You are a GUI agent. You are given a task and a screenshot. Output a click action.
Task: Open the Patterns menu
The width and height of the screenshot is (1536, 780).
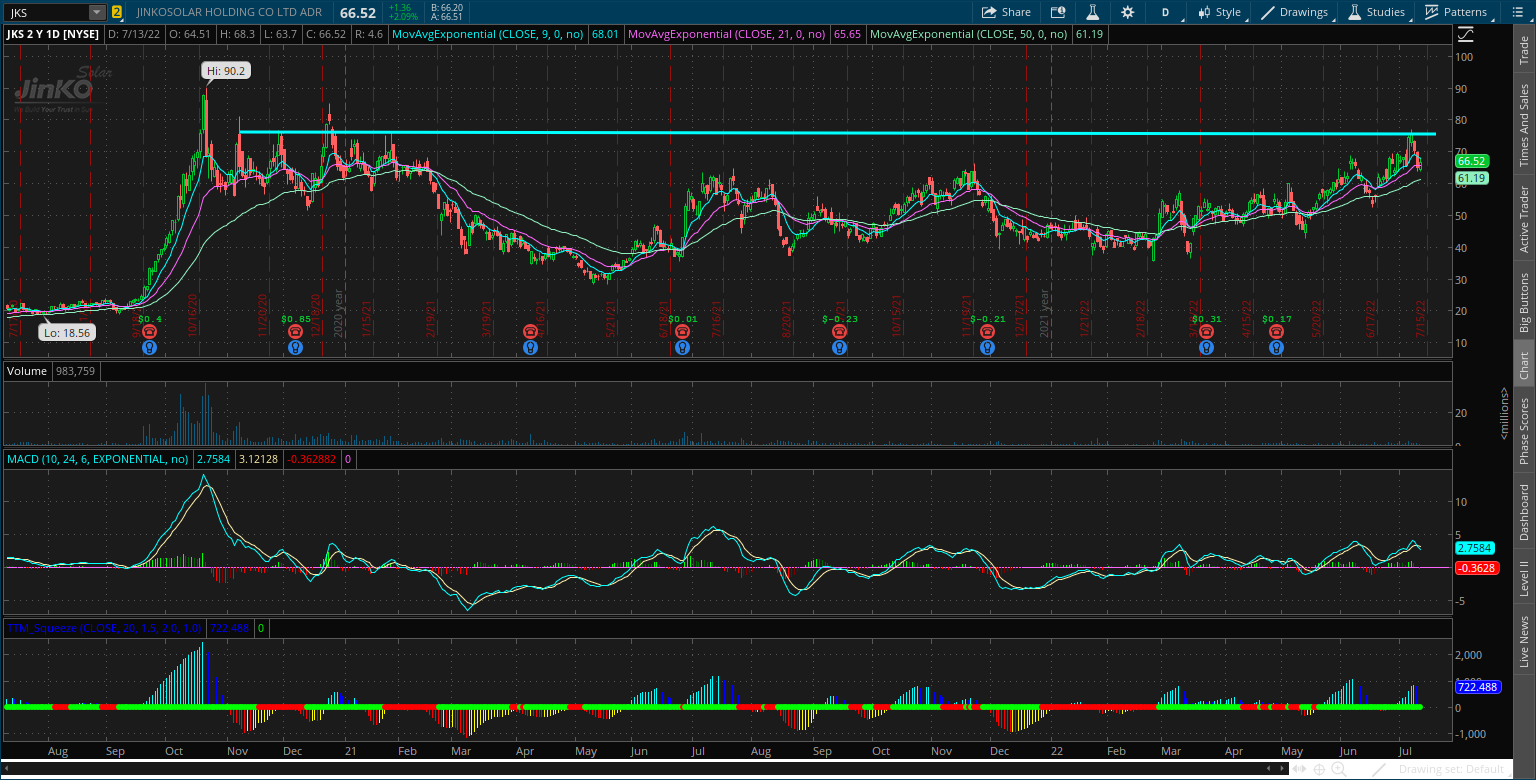point(1455,12)
